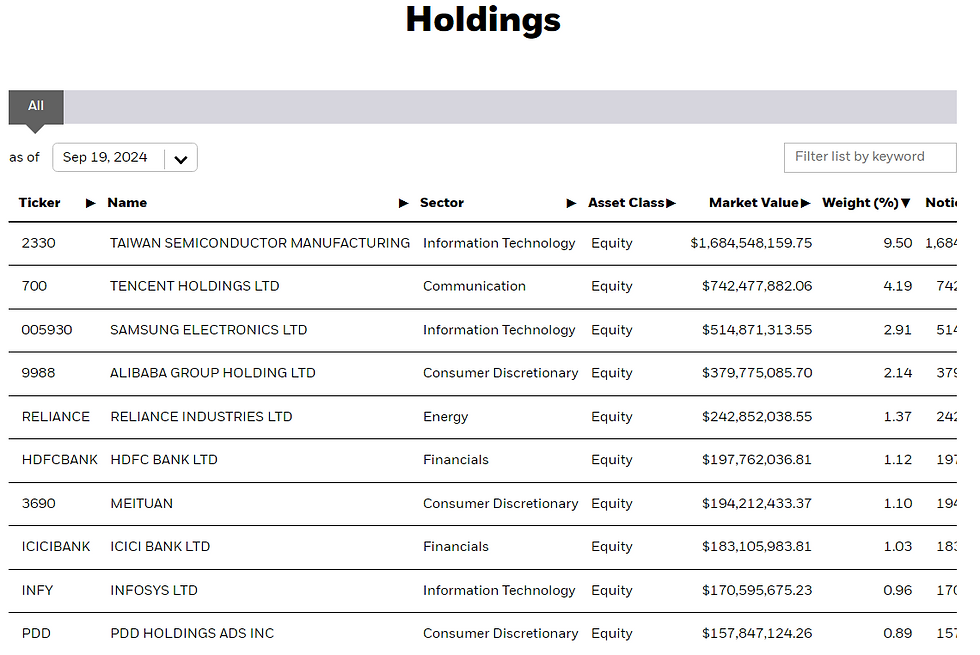Click market value $742,477,882.06
The image size is (980, 655).
coord(757,286)
